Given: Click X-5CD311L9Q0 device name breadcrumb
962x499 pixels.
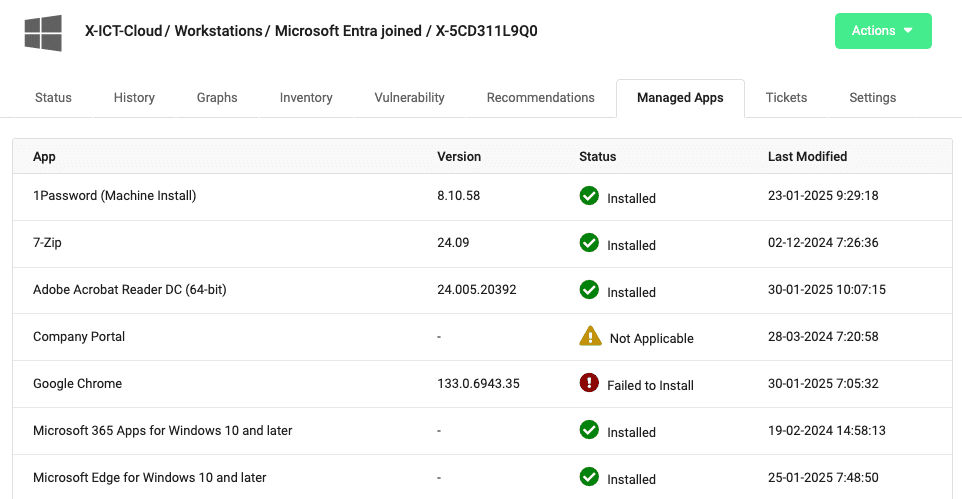Looking at the screenshot, I should (487, 31).
